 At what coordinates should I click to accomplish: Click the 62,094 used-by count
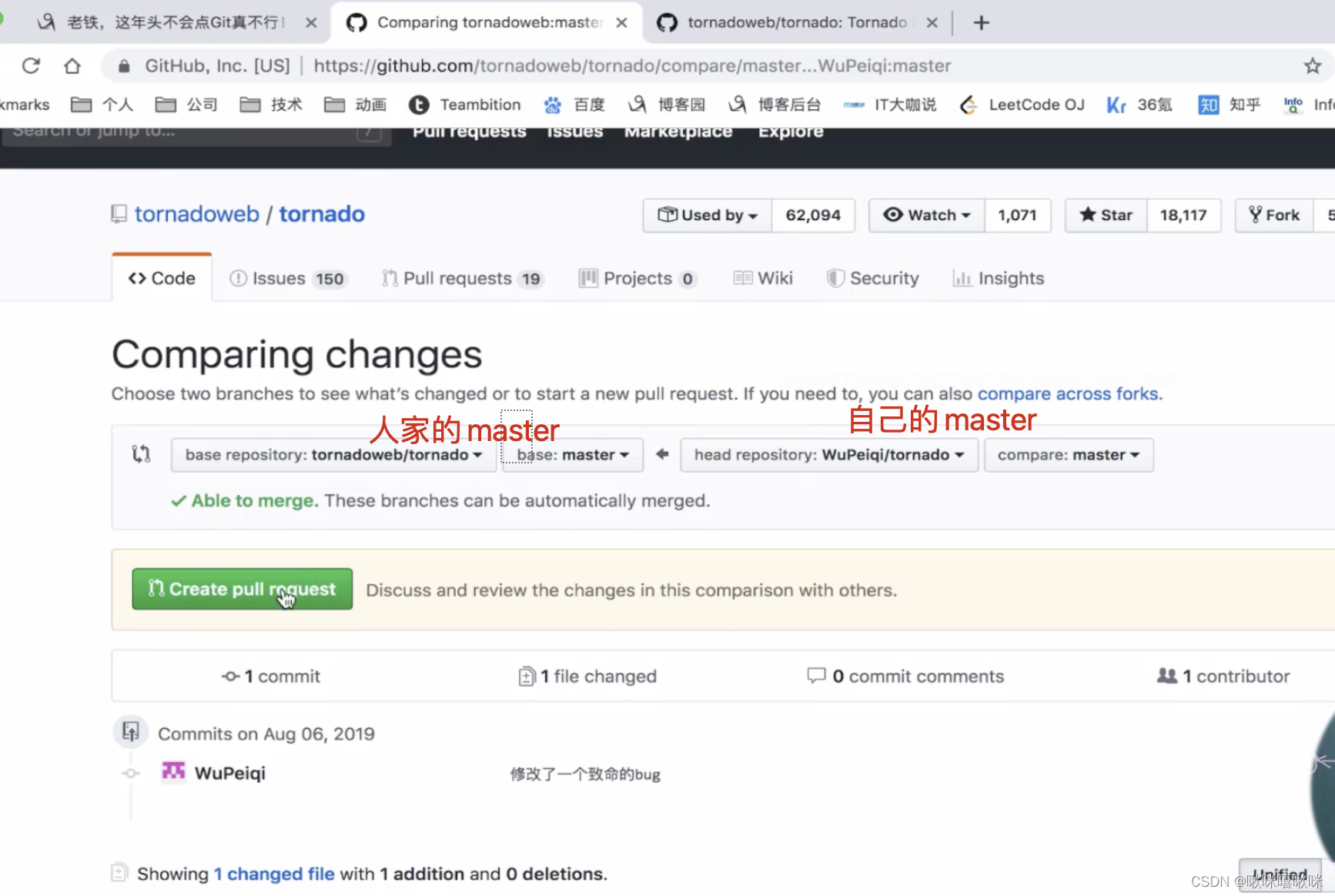coord(813,216)
